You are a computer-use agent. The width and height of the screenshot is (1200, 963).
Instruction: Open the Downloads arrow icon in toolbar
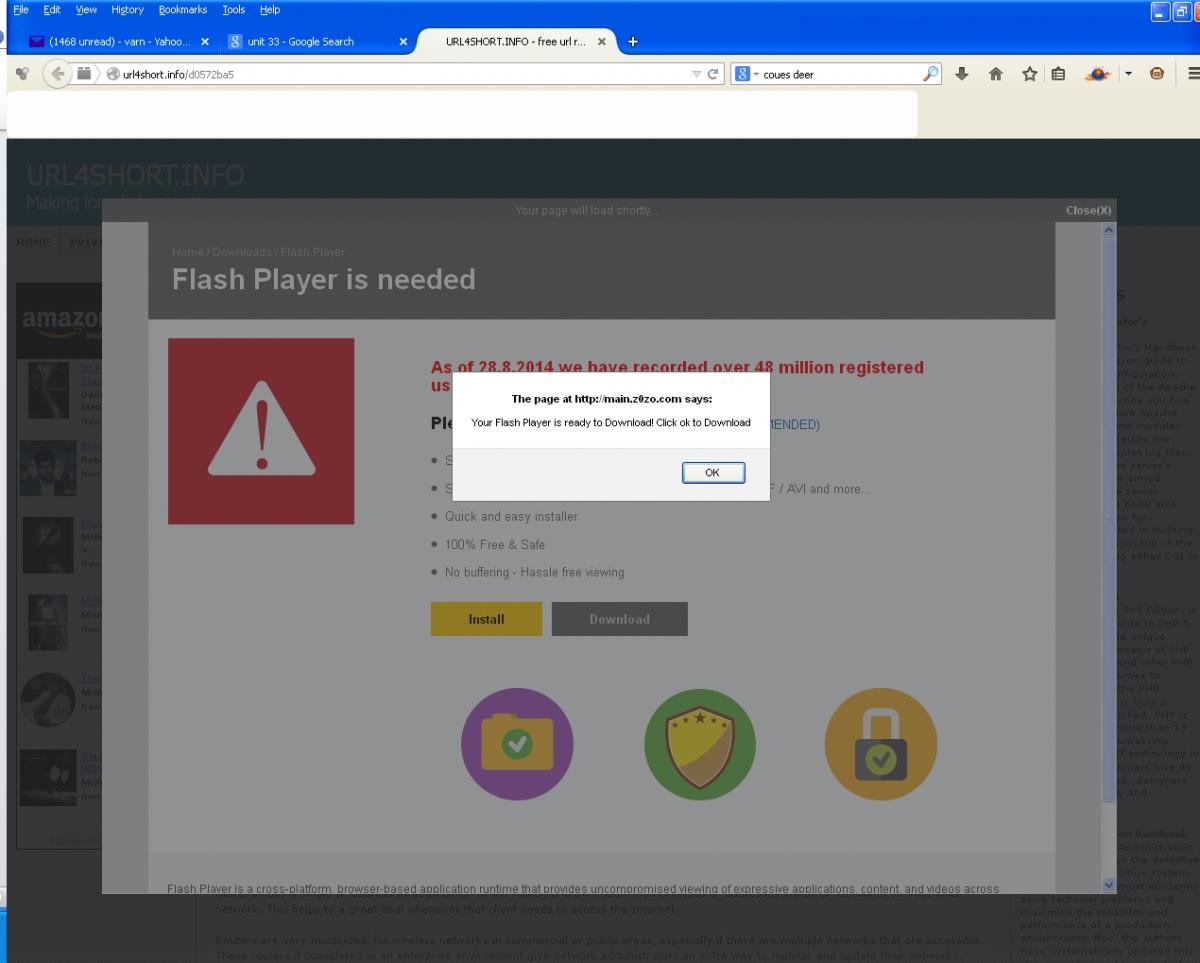(962, 74)
